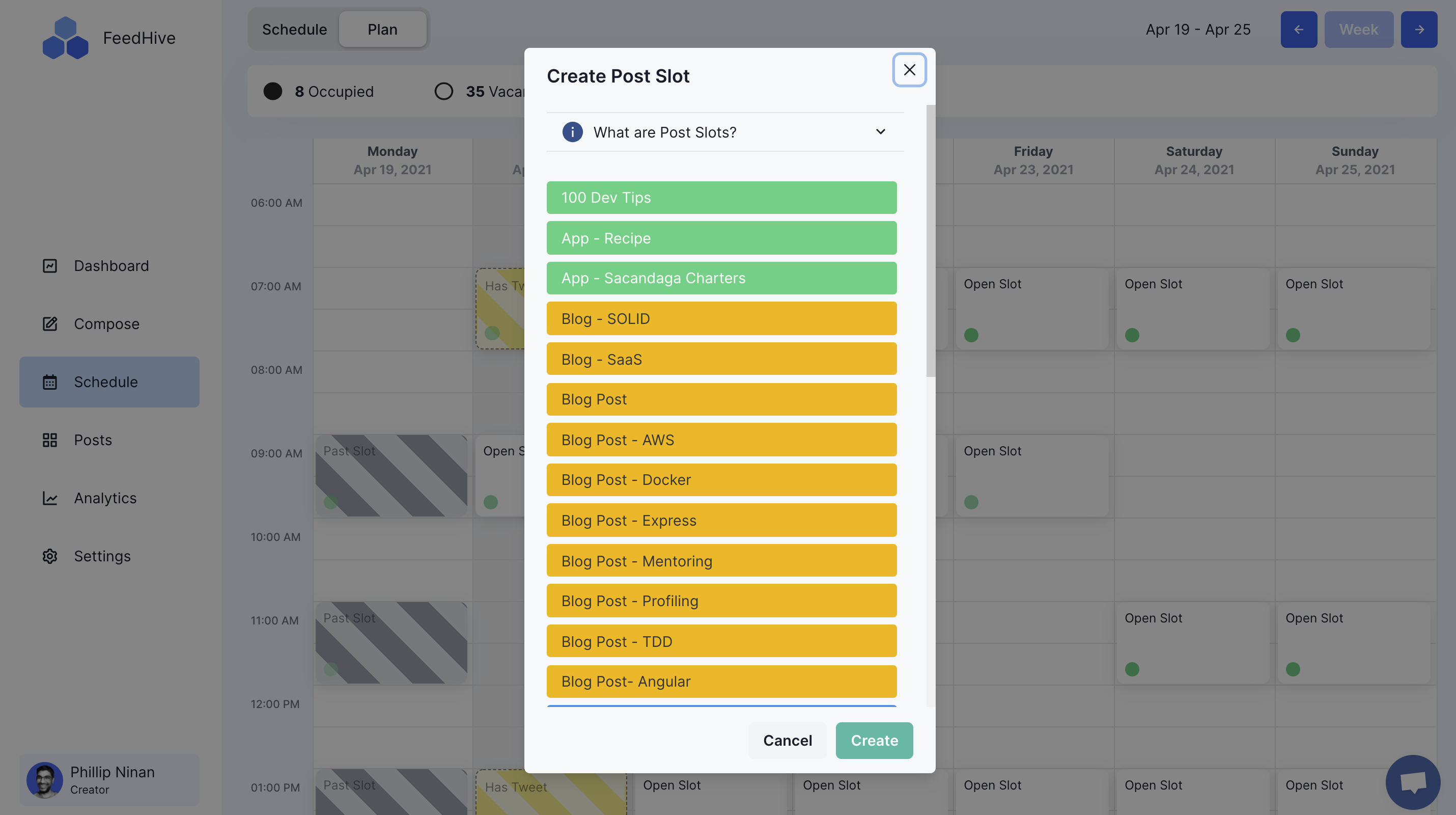Viewport: 1456px width, 815px height.
Task: Select the App - Sacandaga Charters category
Action: (721, 278)
